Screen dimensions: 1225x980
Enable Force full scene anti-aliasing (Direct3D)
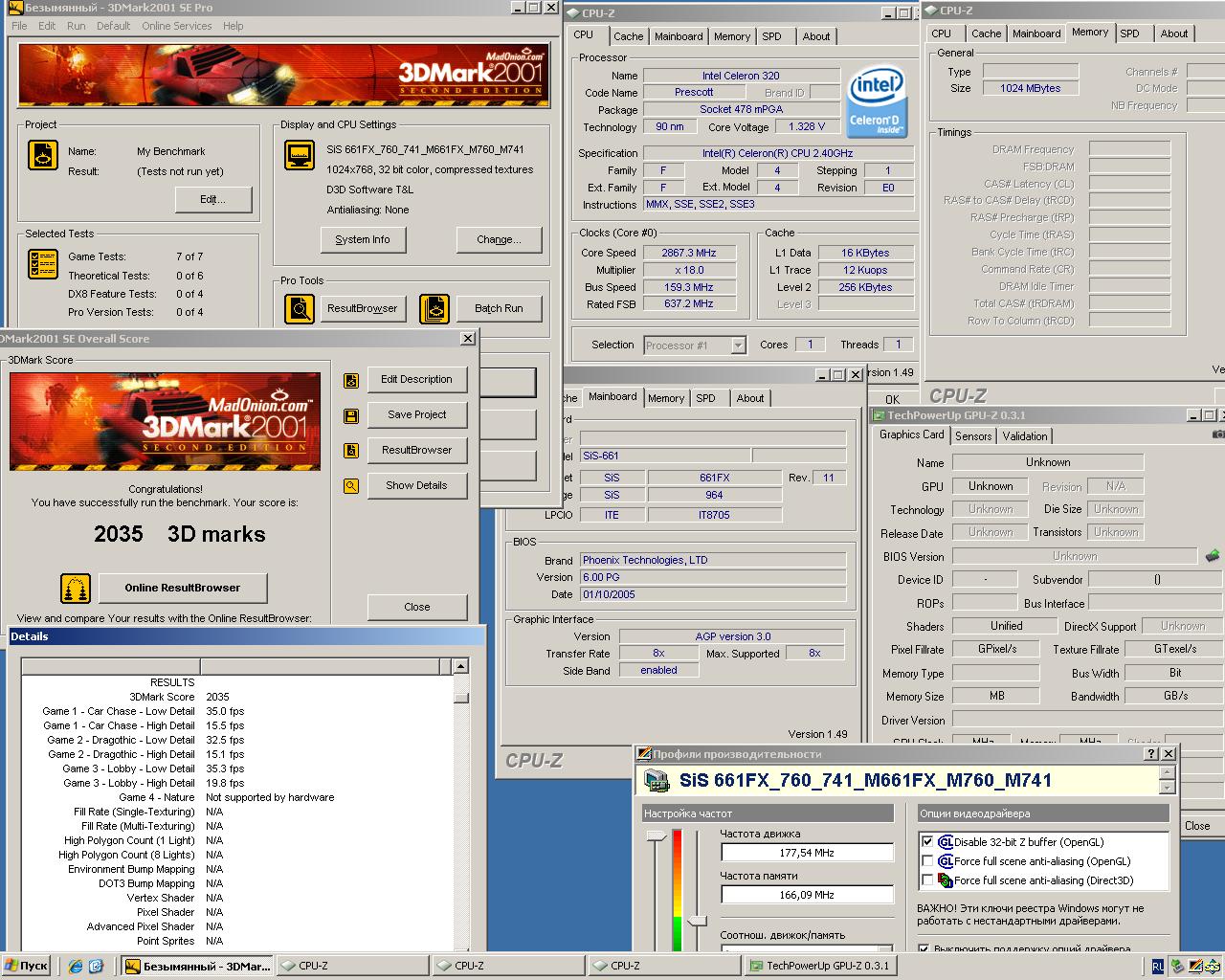coord(927,880)
